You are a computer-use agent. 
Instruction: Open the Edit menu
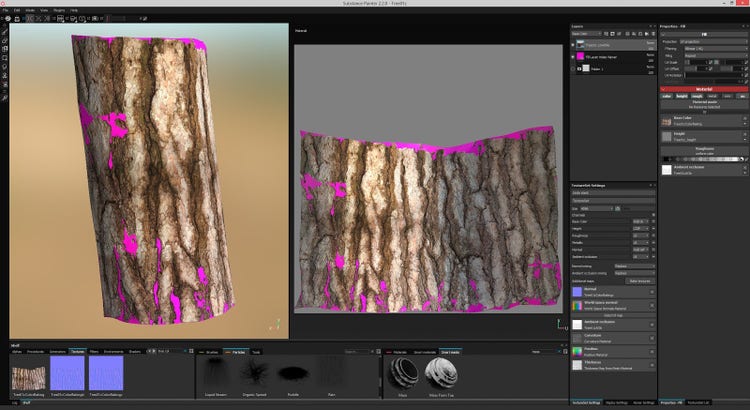(x=17, y=10)
